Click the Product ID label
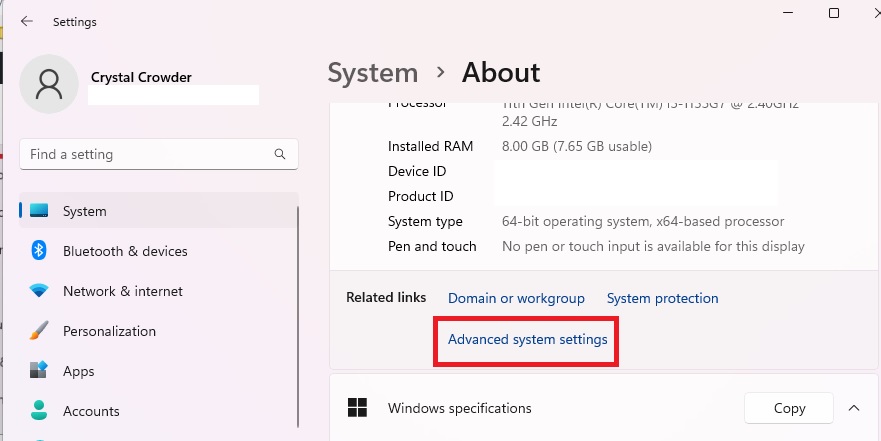 (420, 196)
